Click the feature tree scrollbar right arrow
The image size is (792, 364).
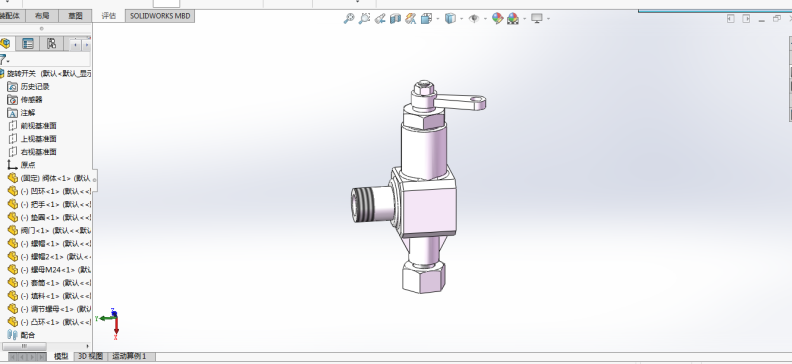pyautogui.click(x=87, y=346)
